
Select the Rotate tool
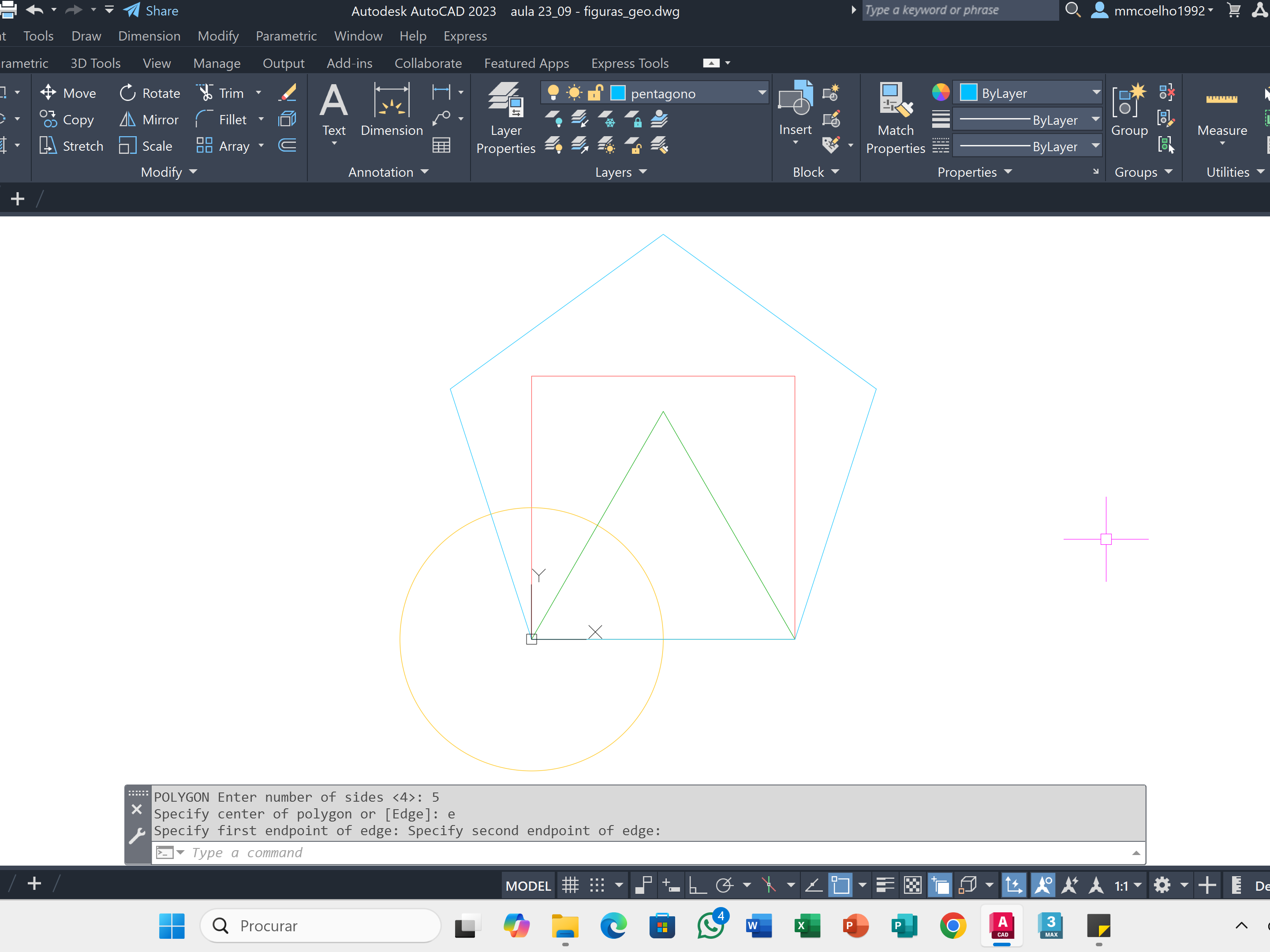pos(150,93)
